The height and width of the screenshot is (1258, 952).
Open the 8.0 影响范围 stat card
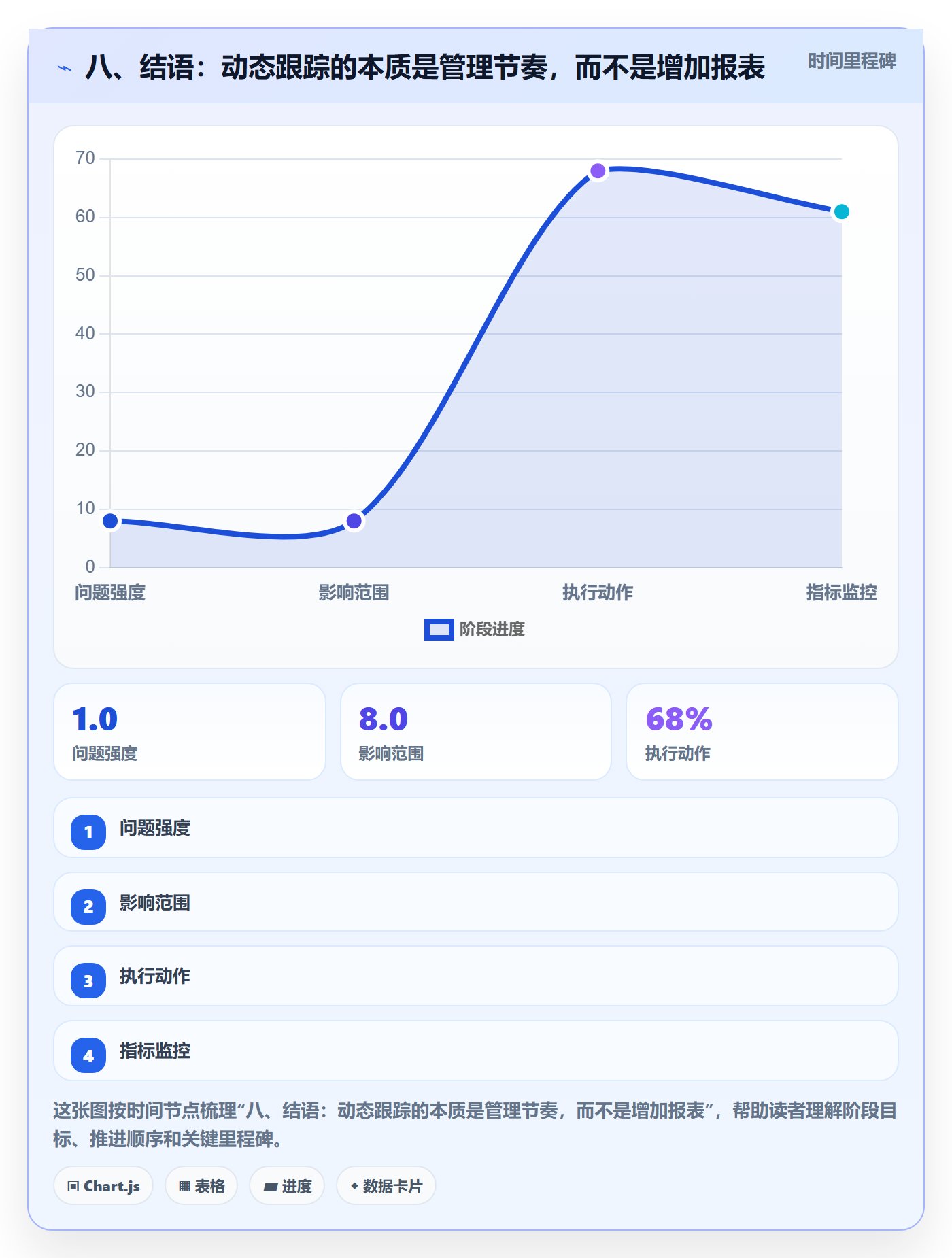point(476,732)
